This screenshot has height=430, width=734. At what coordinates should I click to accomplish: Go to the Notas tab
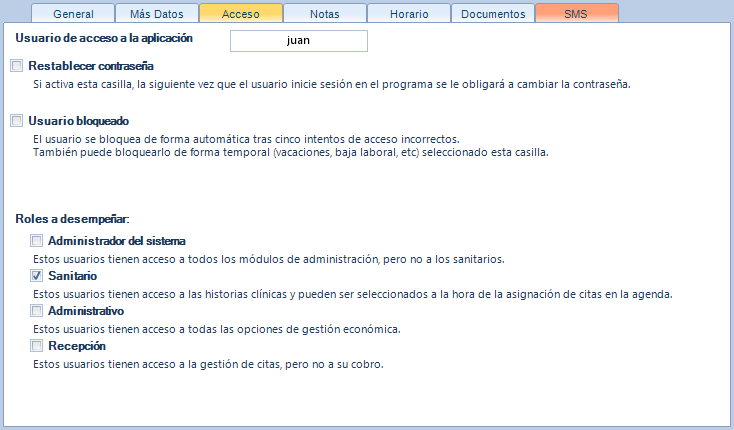pos(324,14)
